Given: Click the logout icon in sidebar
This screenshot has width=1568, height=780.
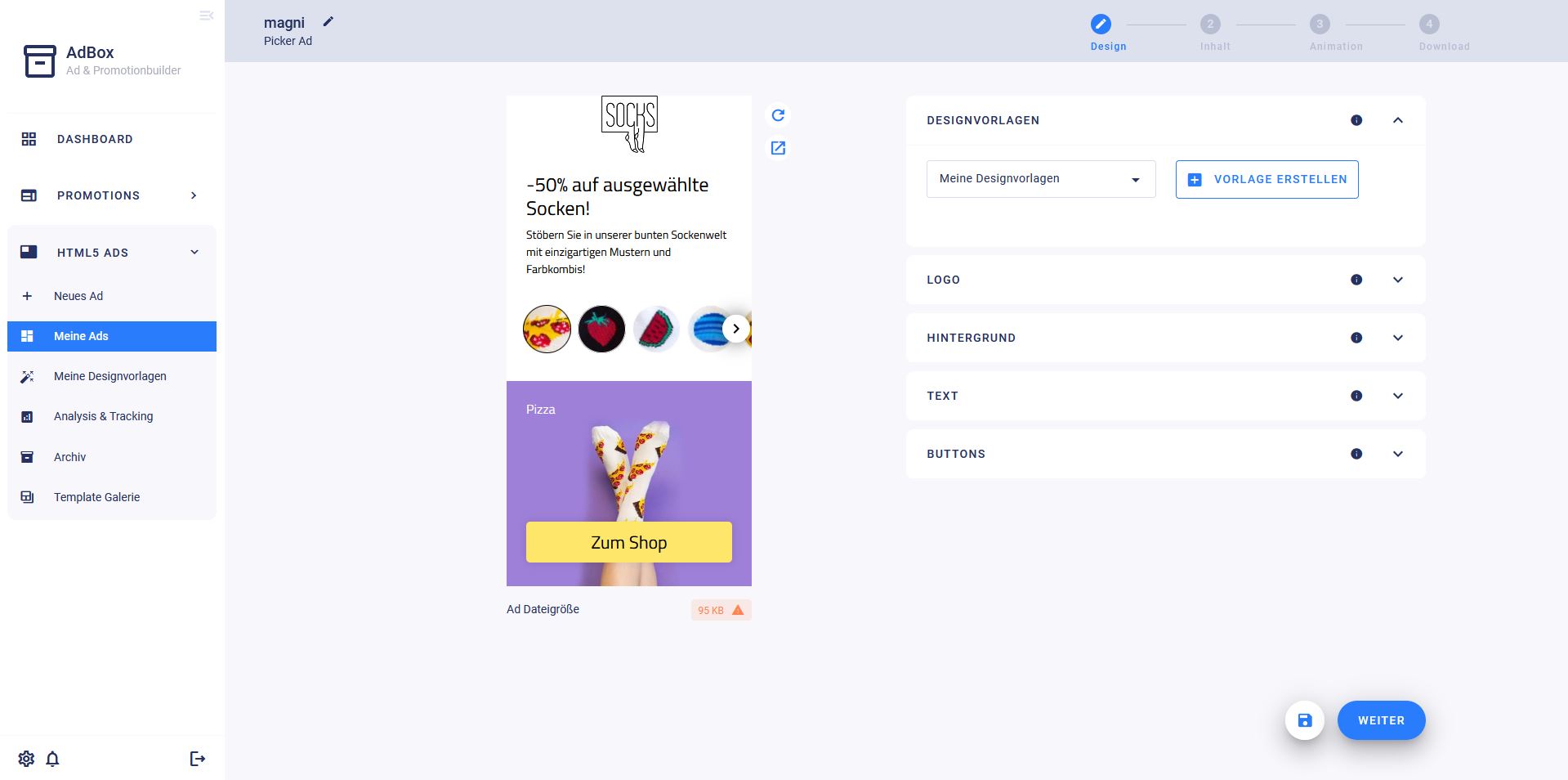Looking at the screenshot, I should tap(198, 759).
